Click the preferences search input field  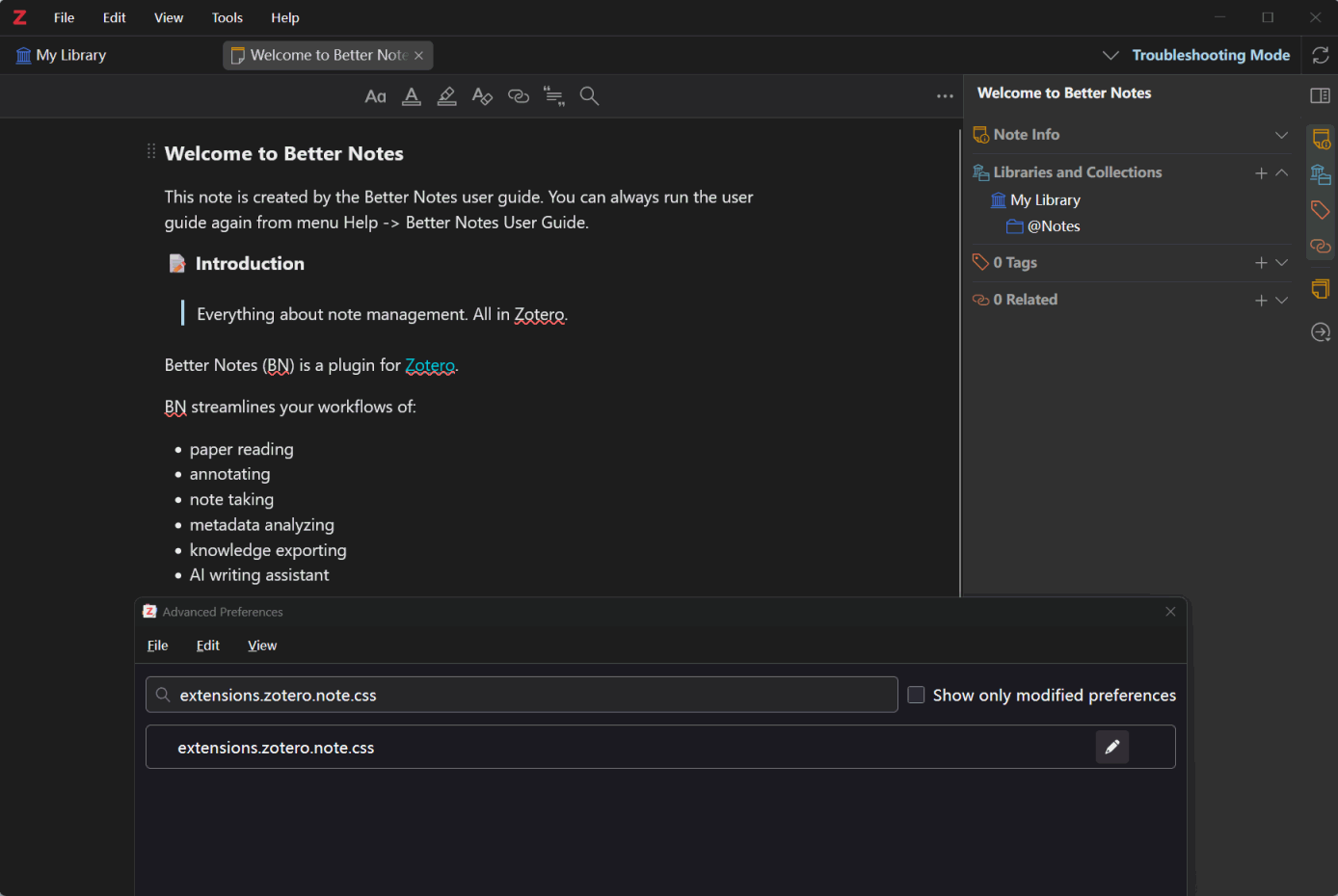(x=522, y=695)
